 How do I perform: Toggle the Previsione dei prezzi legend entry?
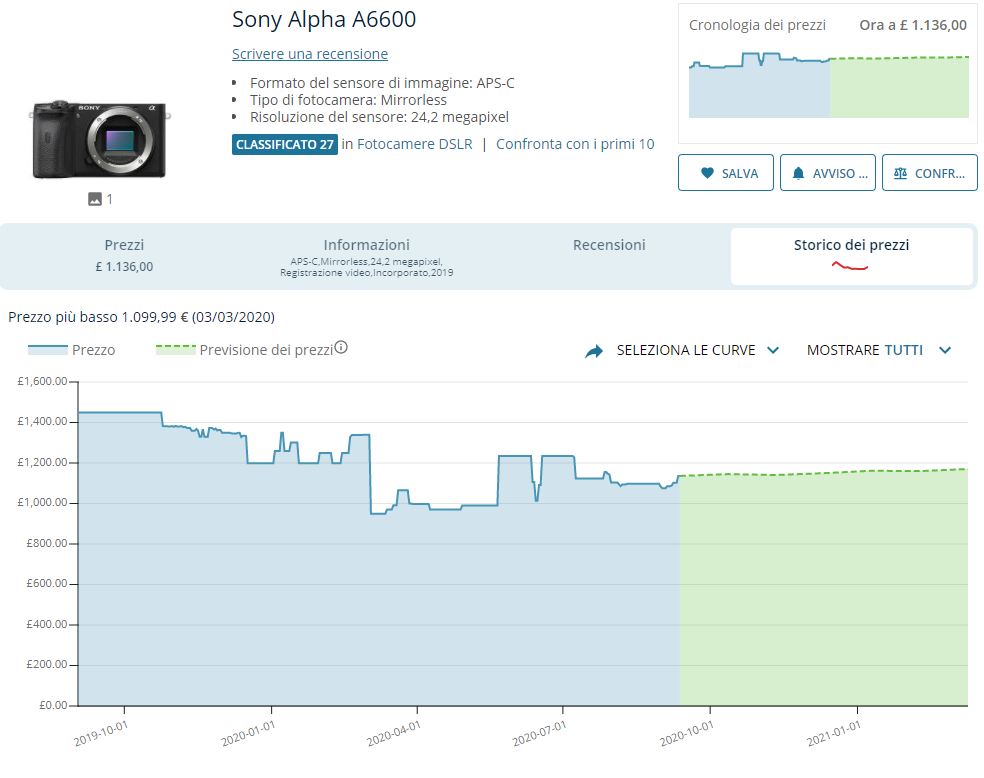(x=244, y=349)
